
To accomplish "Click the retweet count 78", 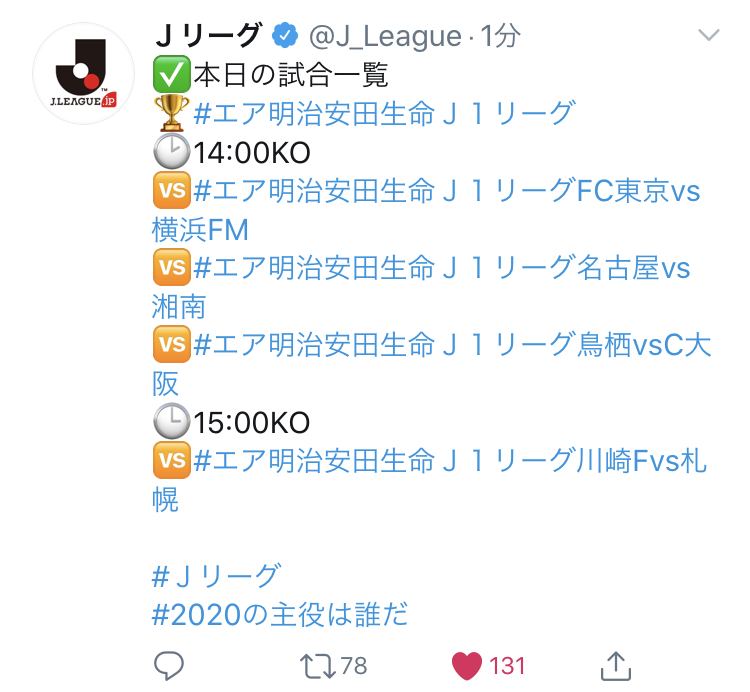I will pos(354,666).
